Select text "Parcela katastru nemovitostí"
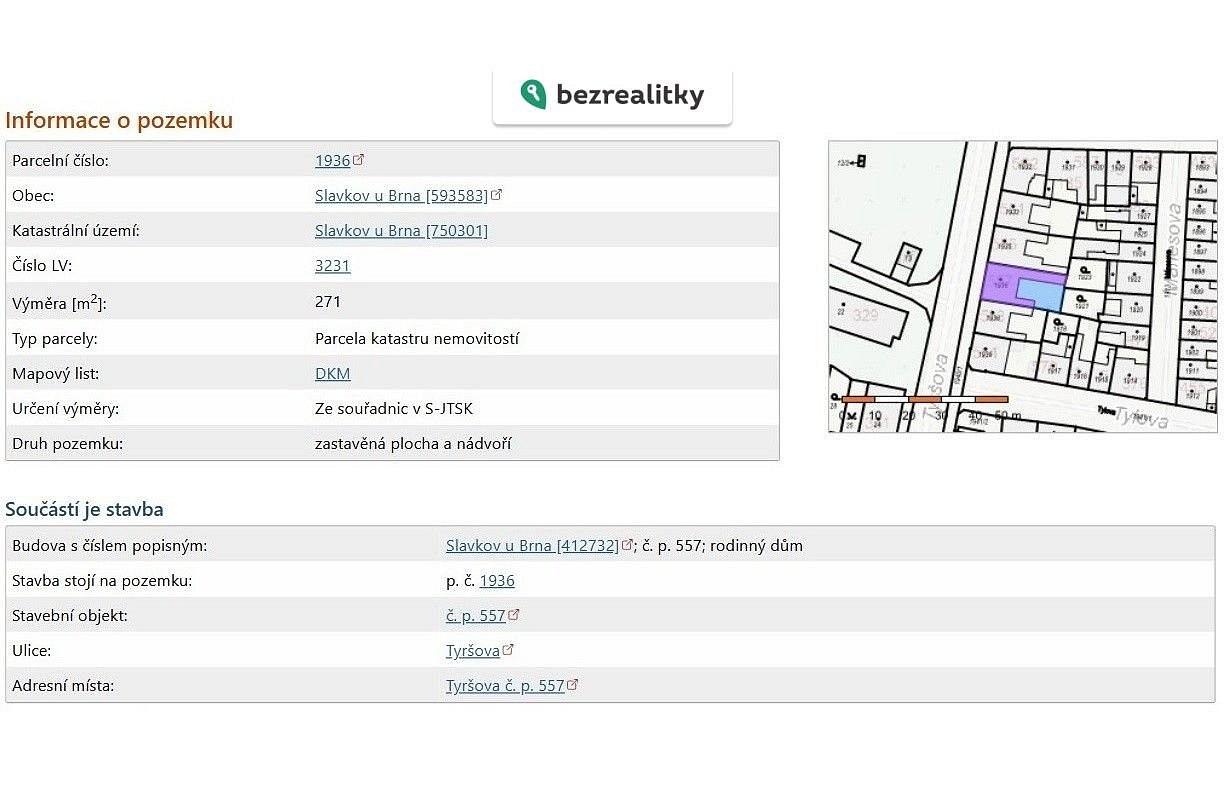The height and width of the screenshot is (800, 1224). 417,338
